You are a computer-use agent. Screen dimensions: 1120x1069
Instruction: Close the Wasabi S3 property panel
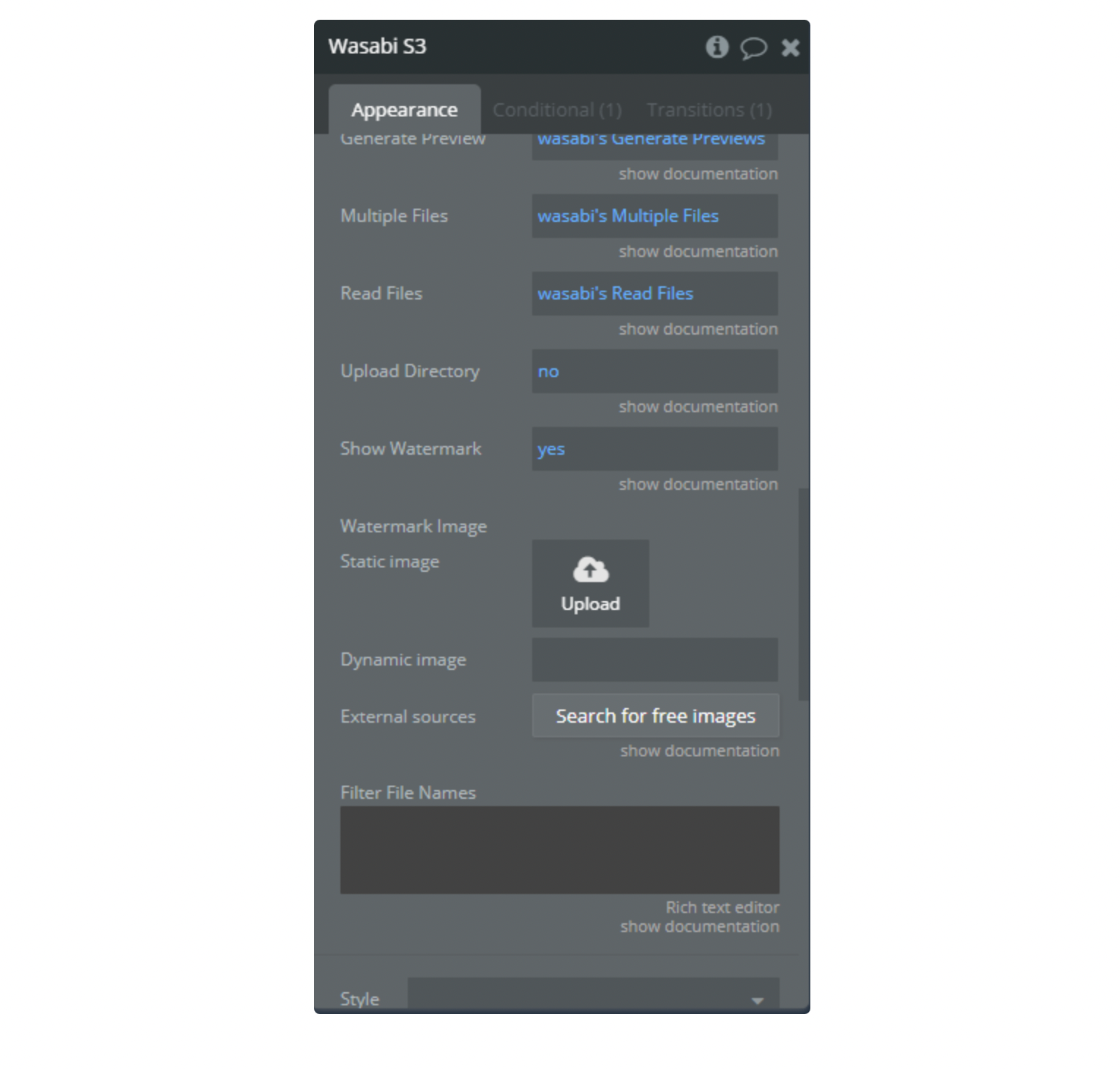(x=791, y=48)
